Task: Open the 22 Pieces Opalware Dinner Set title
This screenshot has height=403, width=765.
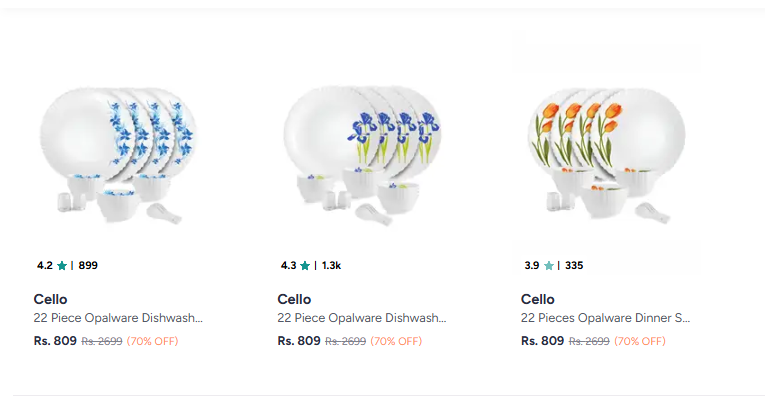Action: pos(605,319)
